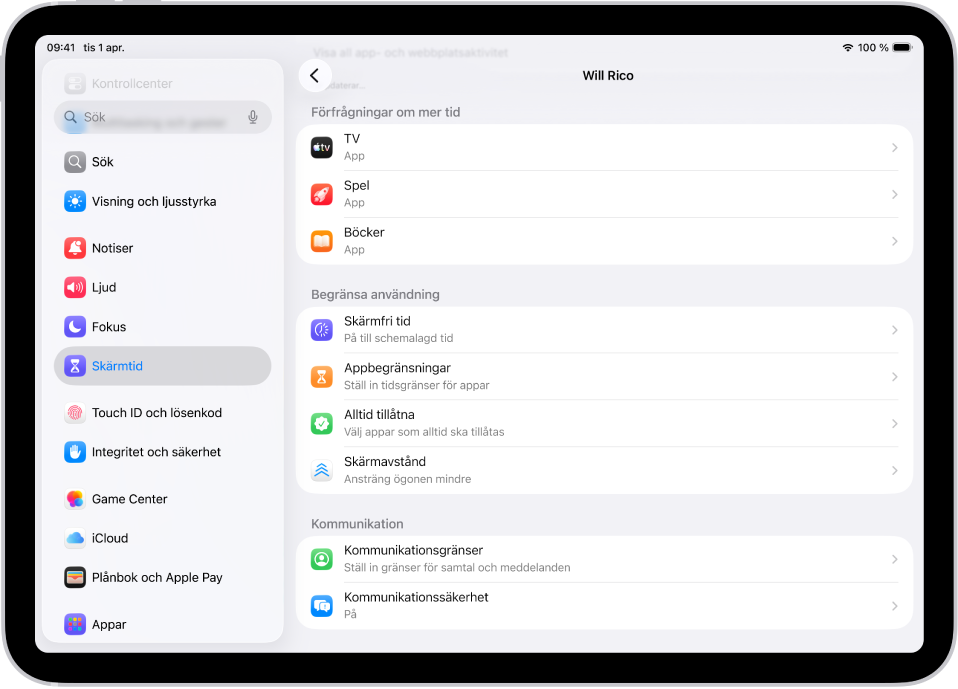
Task: Tap the Appar grid icon
Action: (75, 624)
